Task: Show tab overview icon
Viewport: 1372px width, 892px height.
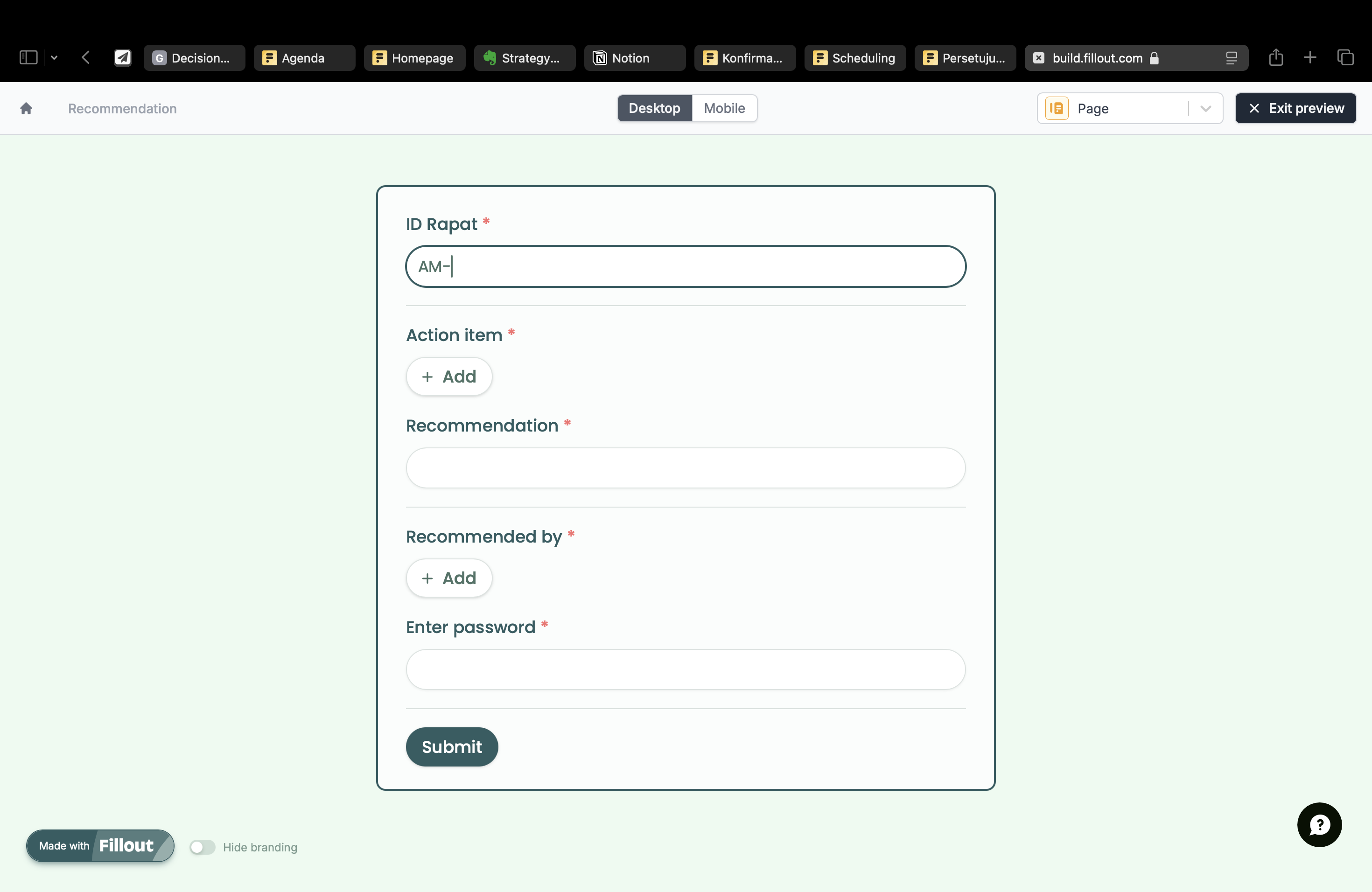Action: (x=1345, y=58)
